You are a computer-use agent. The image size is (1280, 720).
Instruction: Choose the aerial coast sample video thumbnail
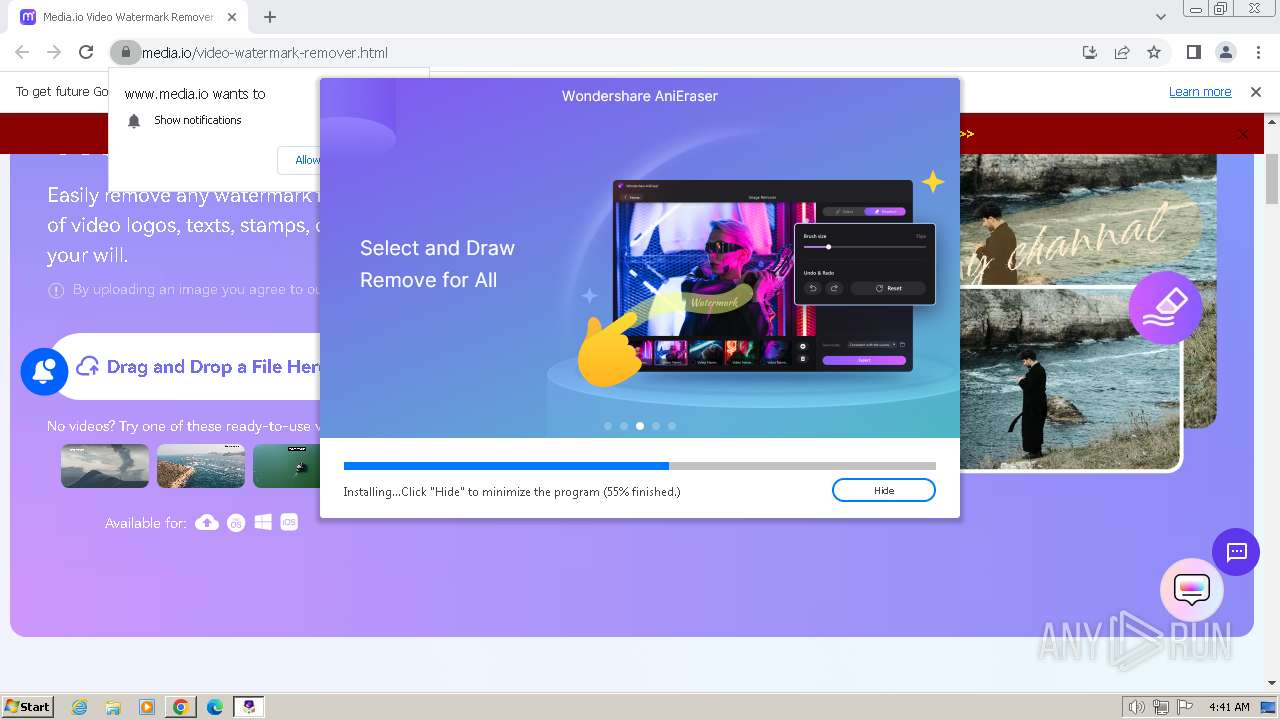201,466
